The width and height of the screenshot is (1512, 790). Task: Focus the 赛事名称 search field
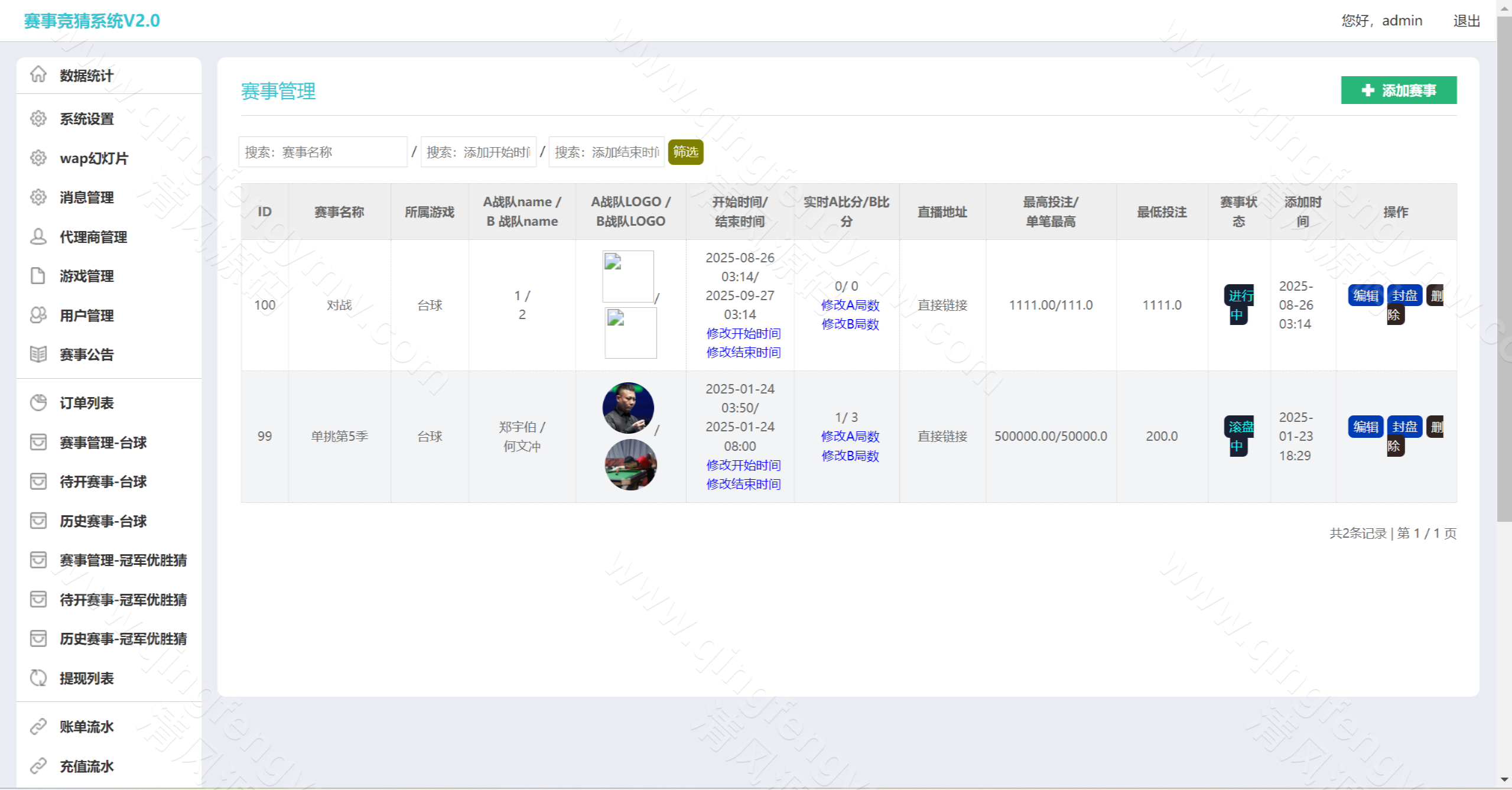coord(323,152)
